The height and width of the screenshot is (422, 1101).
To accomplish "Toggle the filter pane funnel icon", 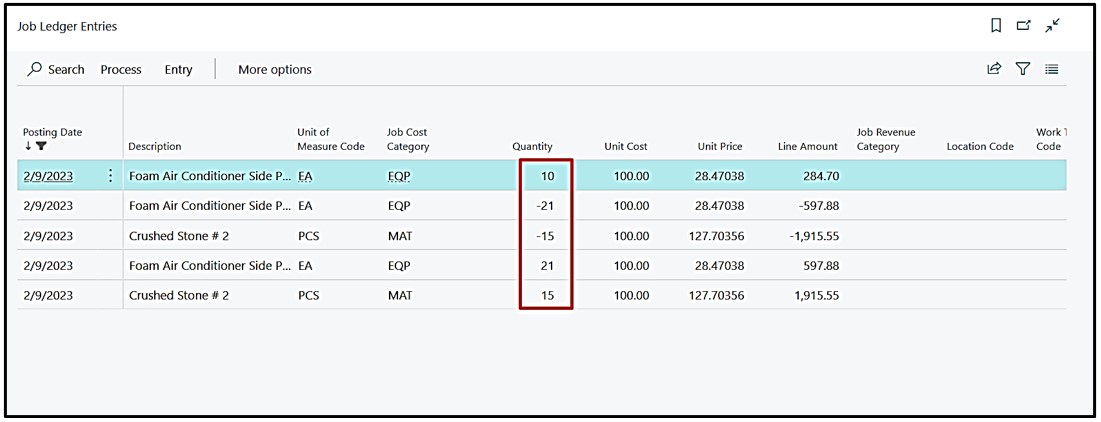I will 1023,69.
